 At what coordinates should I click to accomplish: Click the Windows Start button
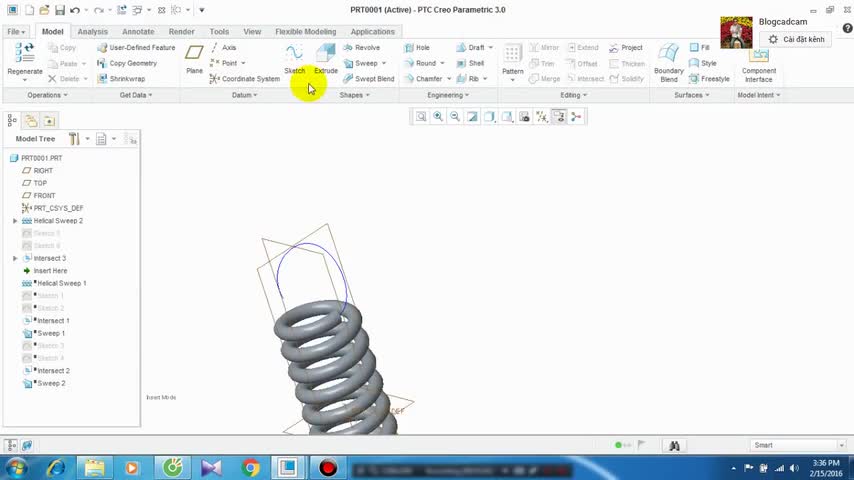pyautogui.click(x=16, y=468)
